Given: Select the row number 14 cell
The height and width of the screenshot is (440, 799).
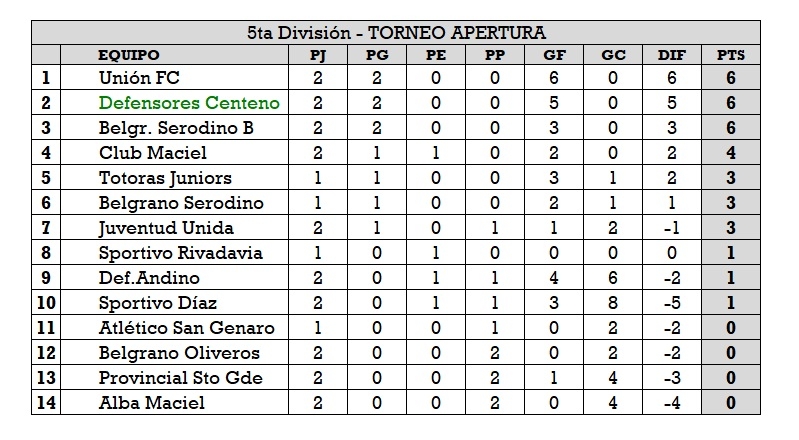Looking at the screenshot, I should (46, 403).
